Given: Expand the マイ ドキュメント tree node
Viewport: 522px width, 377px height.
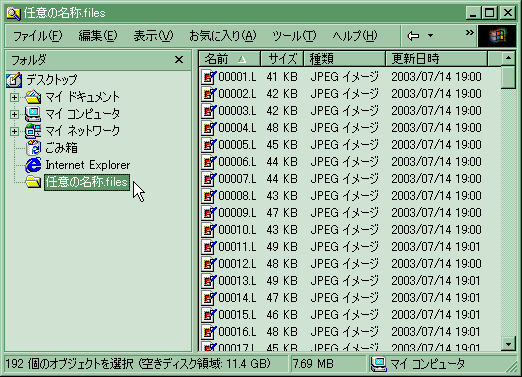Looking at the screenshot, I should 14,97.
